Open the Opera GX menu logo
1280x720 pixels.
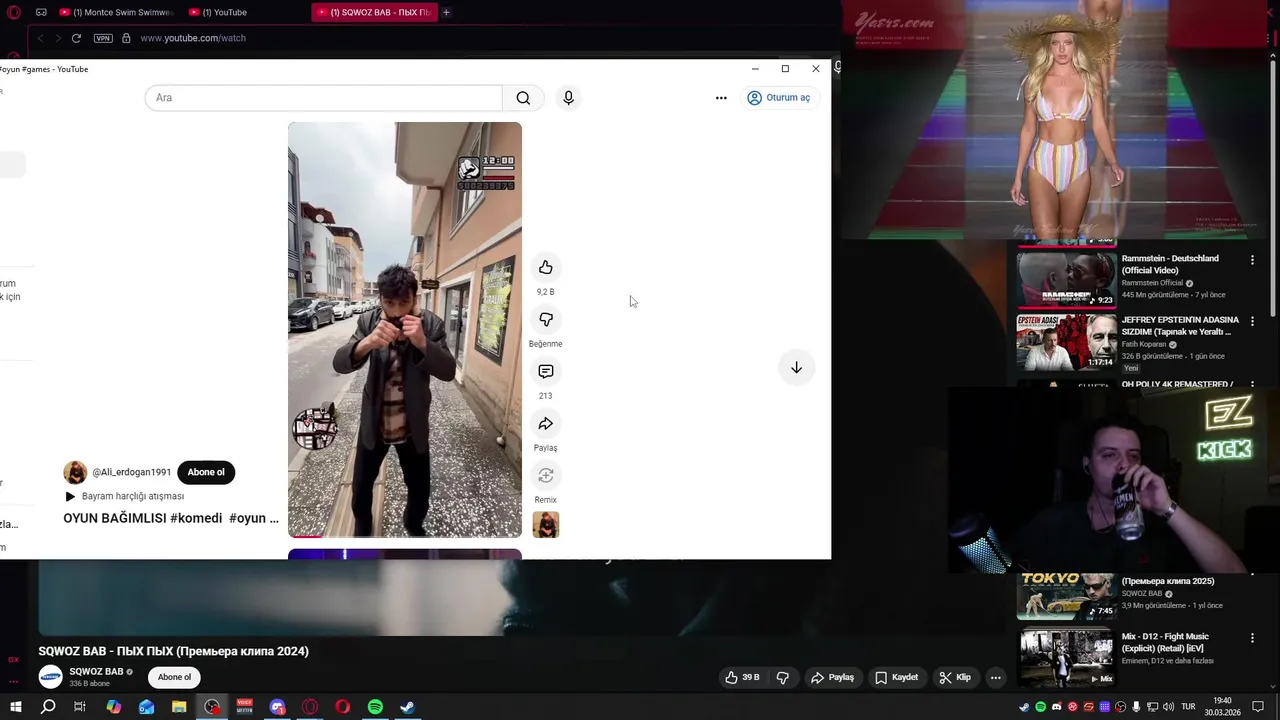point(13,12)
